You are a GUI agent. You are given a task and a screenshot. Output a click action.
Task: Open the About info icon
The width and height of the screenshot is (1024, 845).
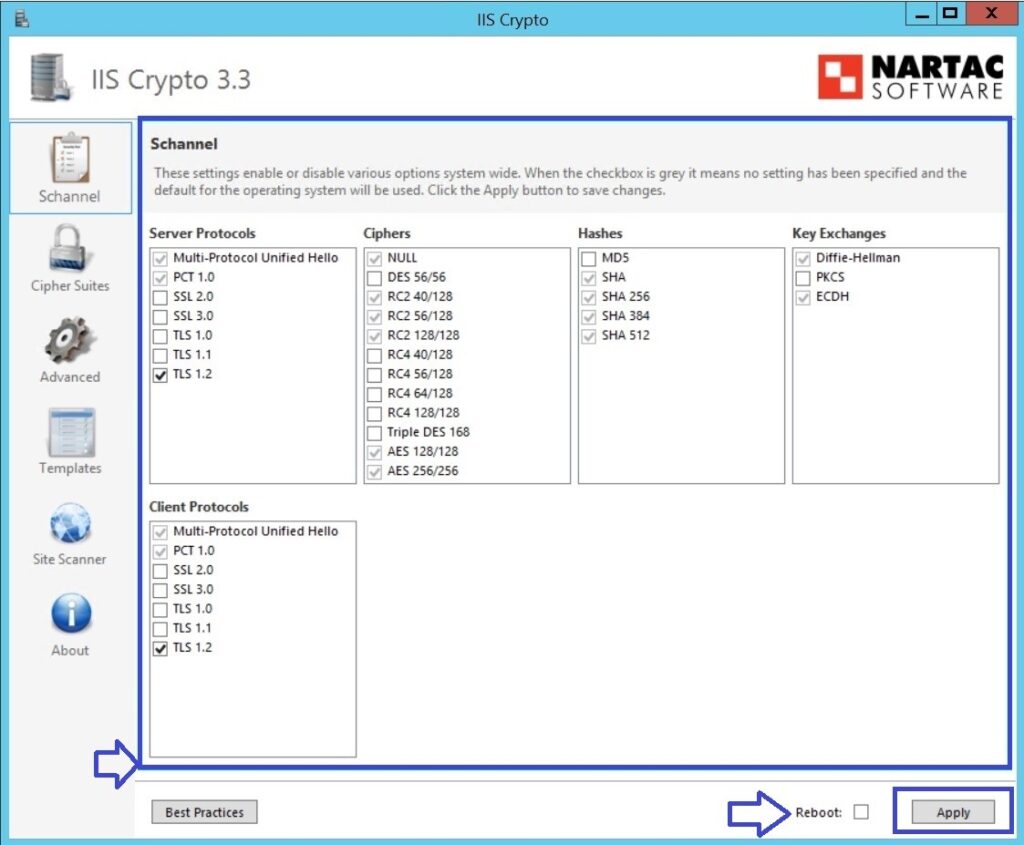click(x=71, y=614)
